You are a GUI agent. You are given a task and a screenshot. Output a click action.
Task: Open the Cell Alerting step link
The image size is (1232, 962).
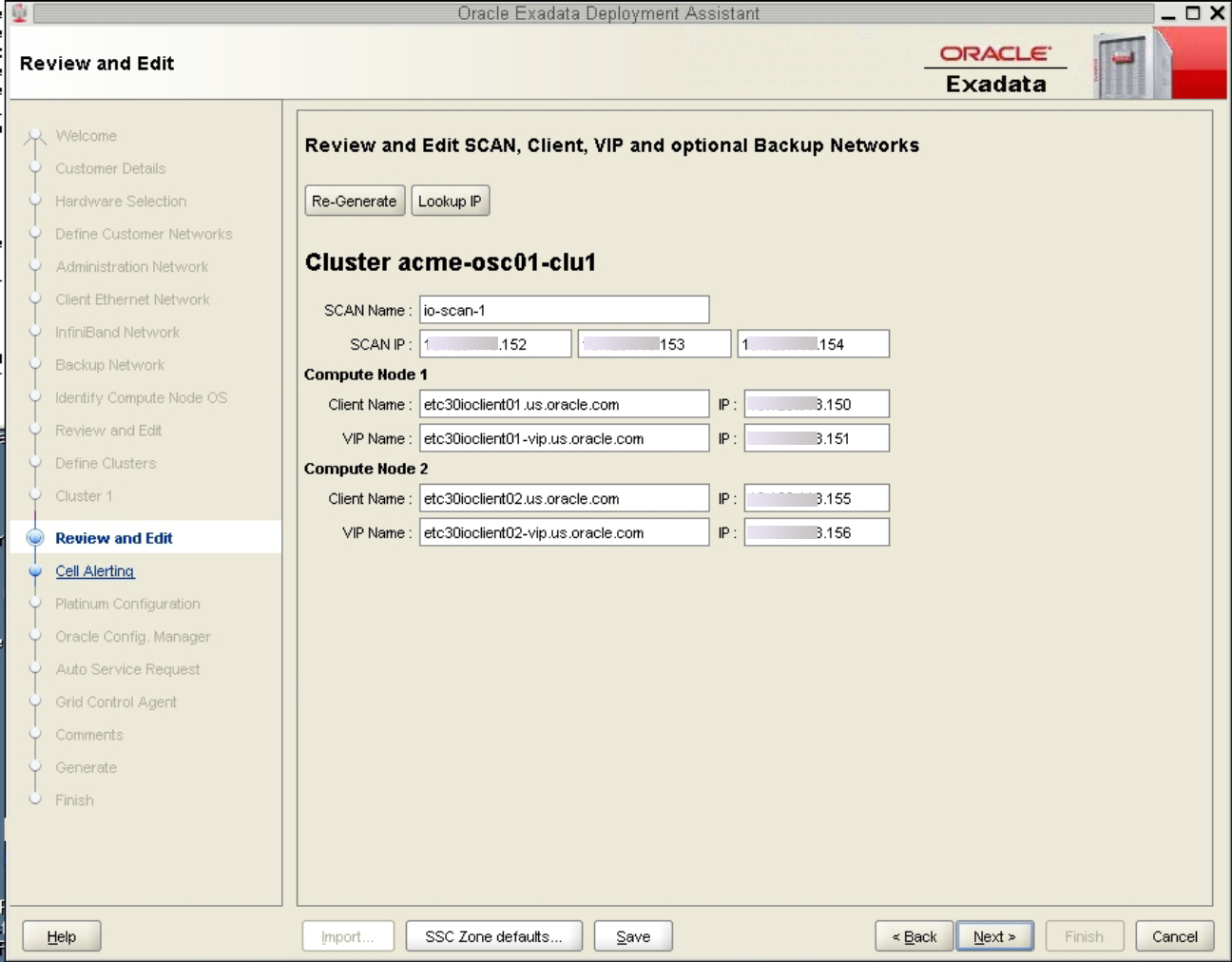[x=95, y=571]
